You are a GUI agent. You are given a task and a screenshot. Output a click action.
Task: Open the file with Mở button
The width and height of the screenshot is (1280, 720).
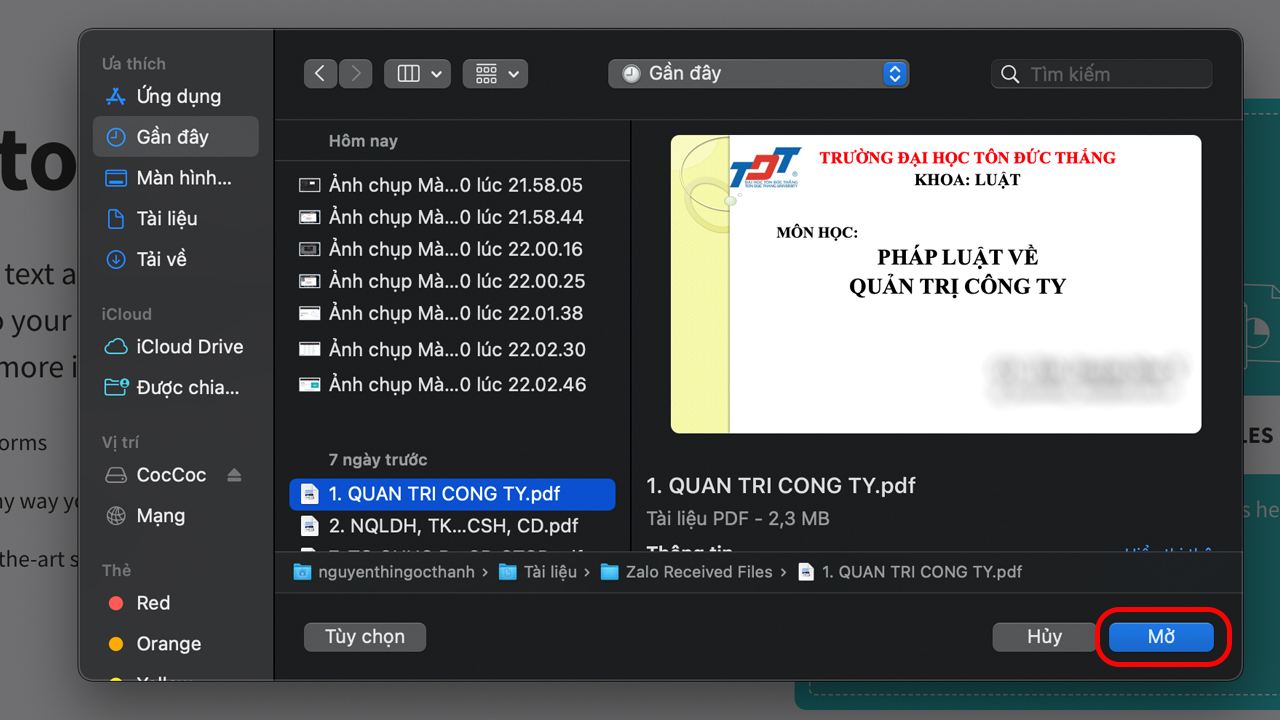pyautogui.click(x=1161, y=637)
